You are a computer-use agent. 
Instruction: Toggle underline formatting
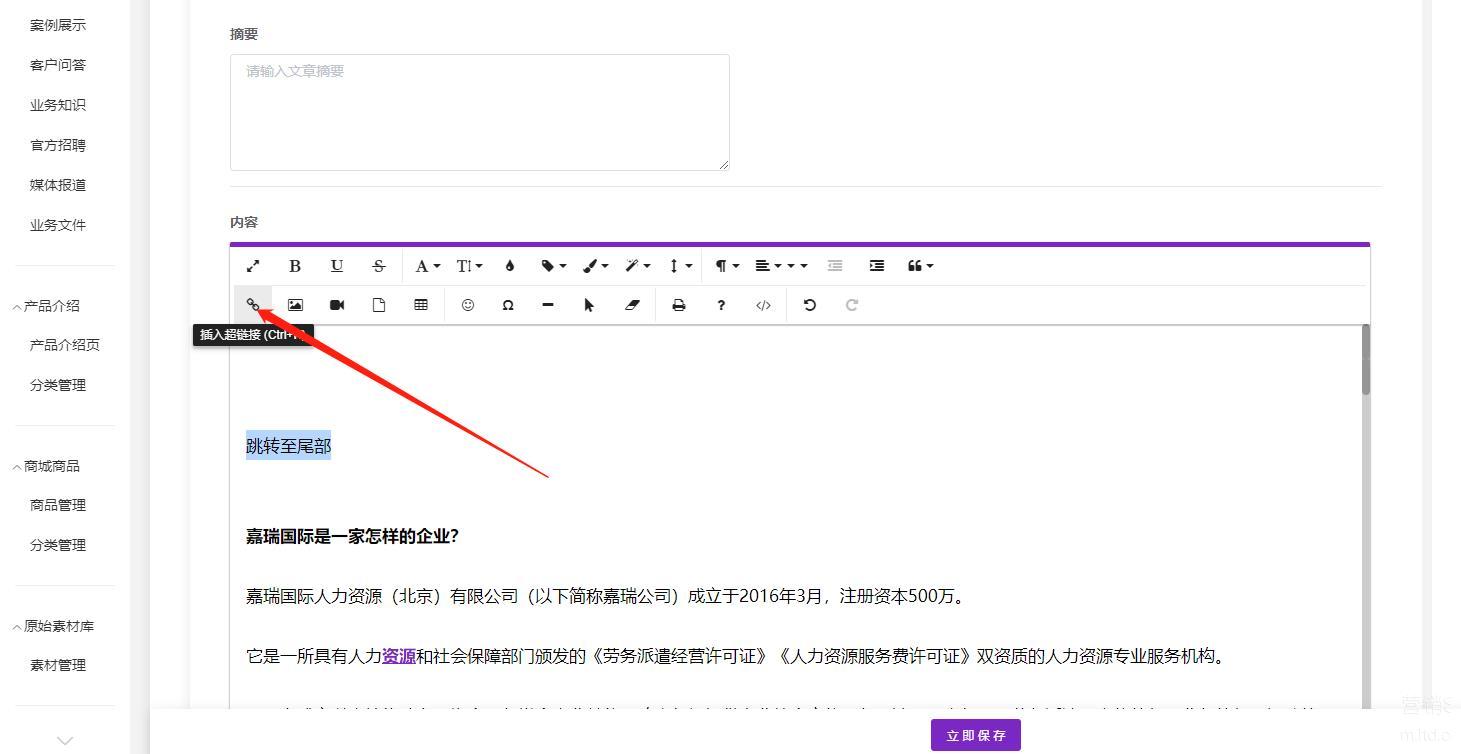tap(337, 266)
